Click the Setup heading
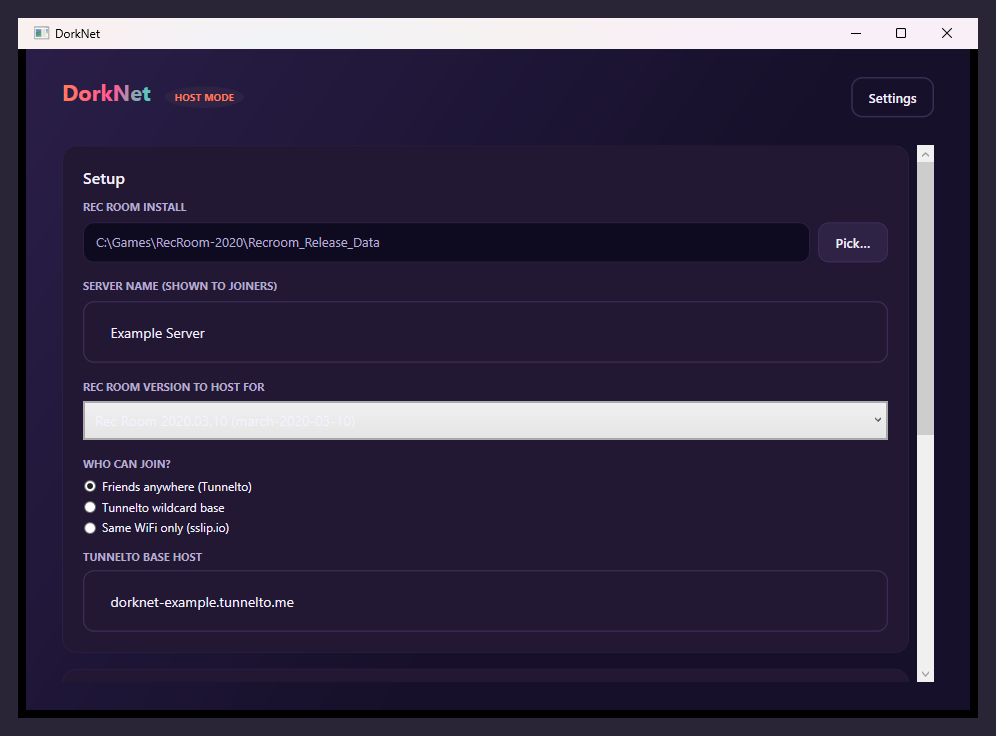Screen dimensions: 996x736 pos(104,179)
